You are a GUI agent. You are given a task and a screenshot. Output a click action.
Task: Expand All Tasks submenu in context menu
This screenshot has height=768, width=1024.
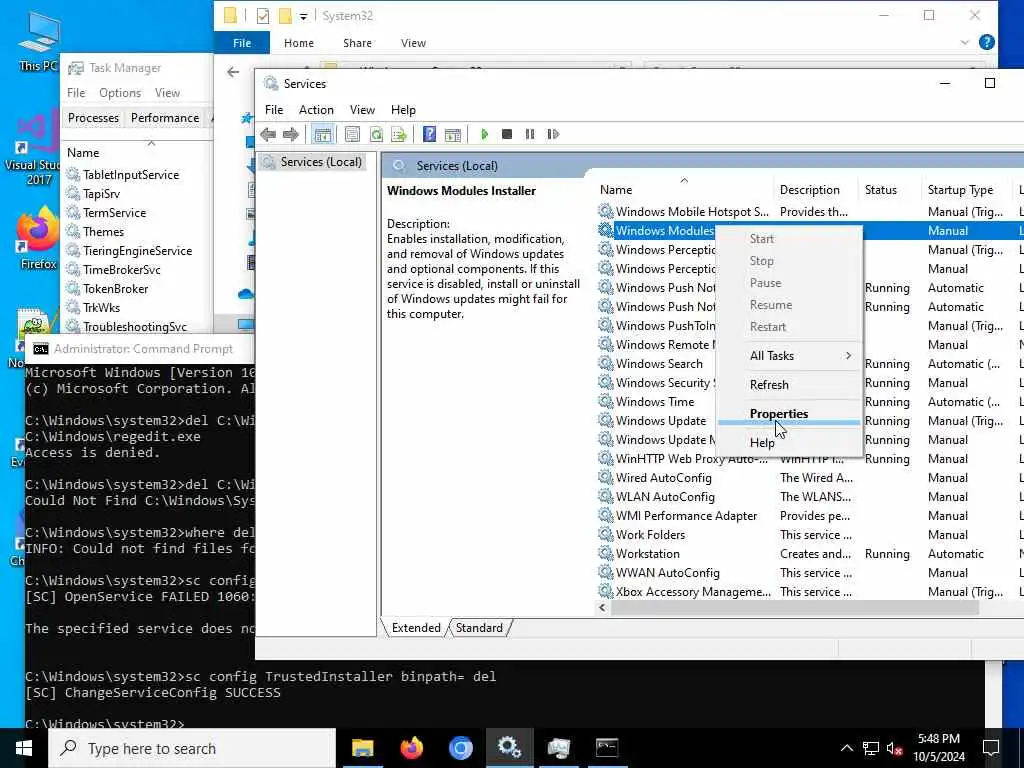789,356
